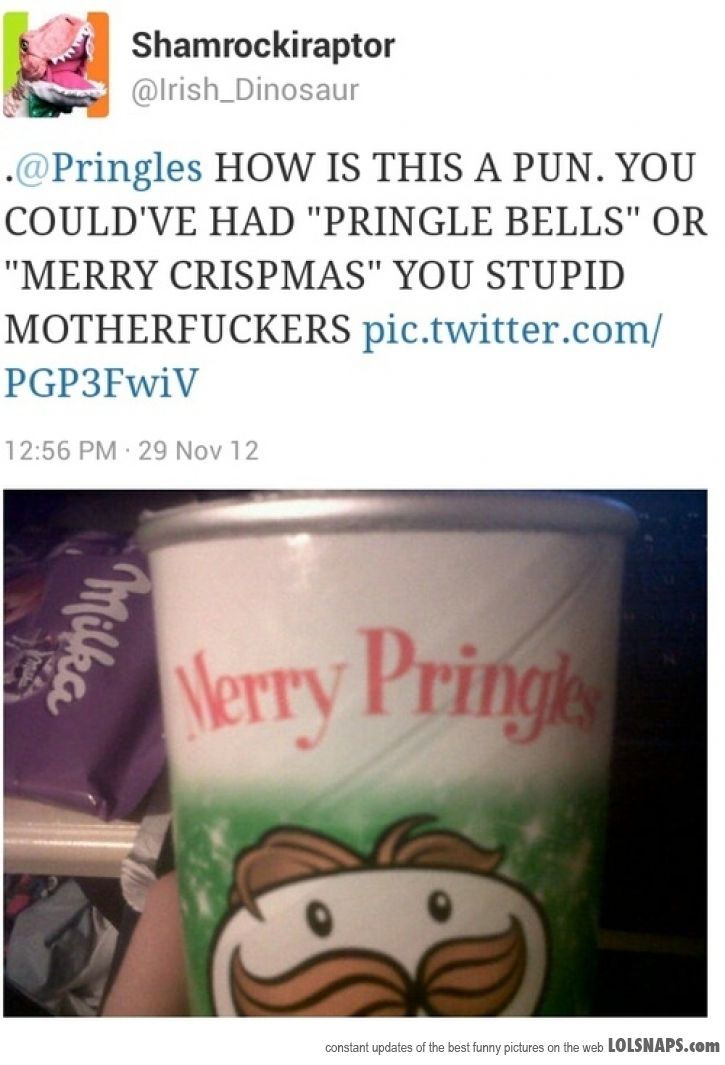Click the purple Milka package in photo
725x1065 pixels.
[82, 672]
